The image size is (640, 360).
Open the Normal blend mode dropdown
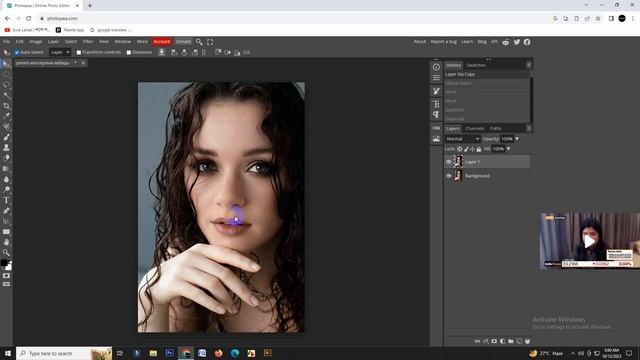coord(462,139)
